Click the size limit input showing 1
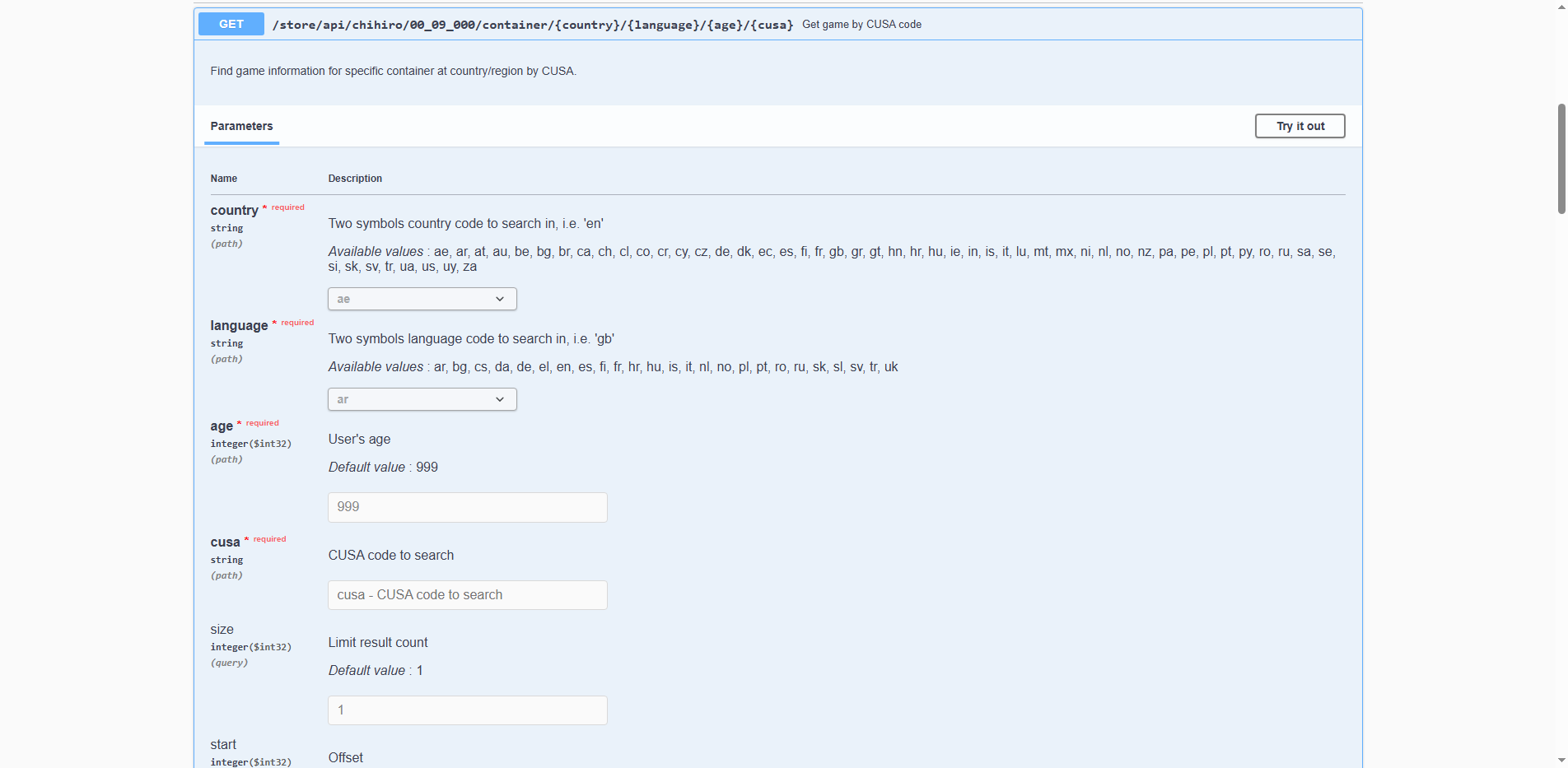Screen dimensions: 1568x768 (467, 710)
